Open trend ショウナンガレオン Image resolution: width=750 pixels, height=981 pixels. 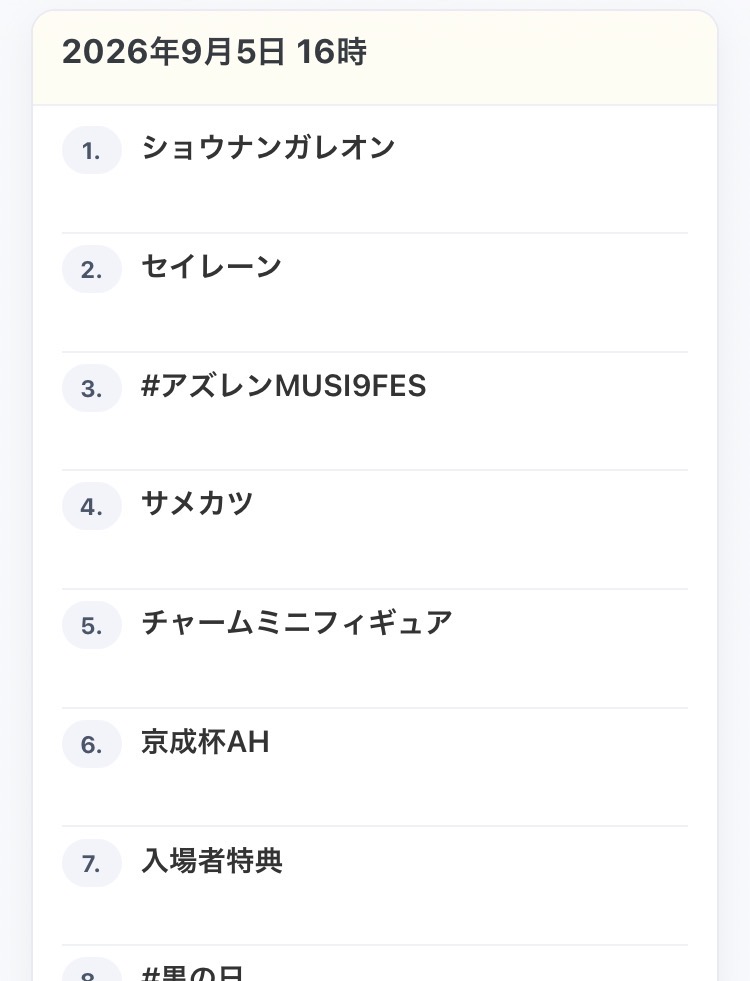268,148
